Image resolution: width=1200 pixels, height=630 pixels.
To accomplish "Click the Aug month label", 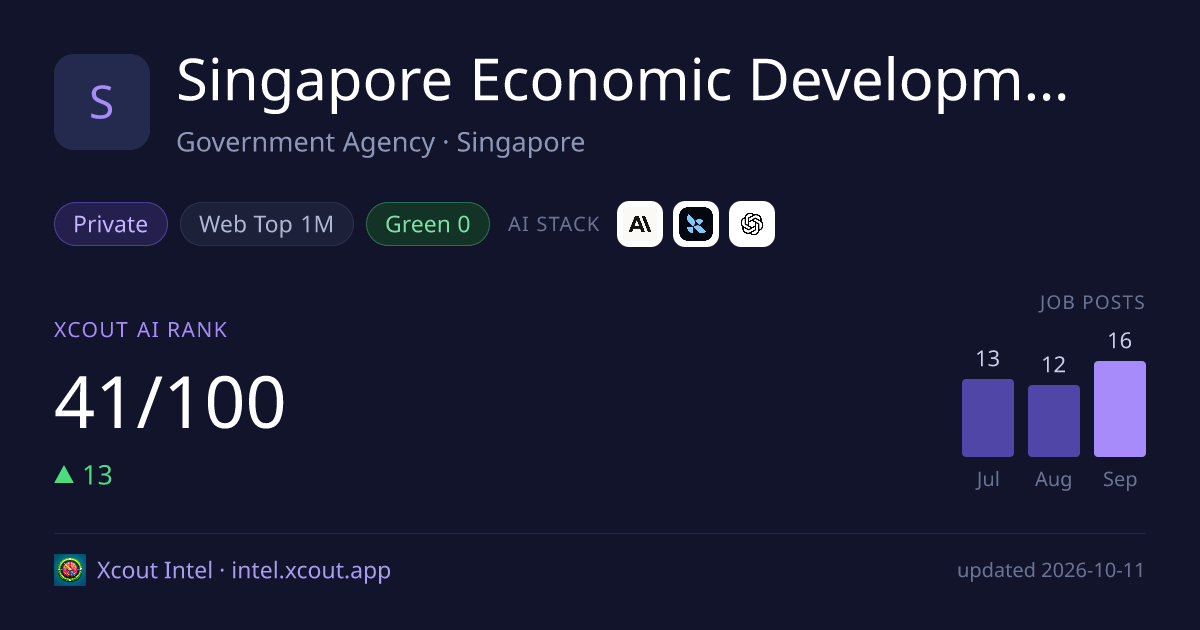I will point(1054,480).
